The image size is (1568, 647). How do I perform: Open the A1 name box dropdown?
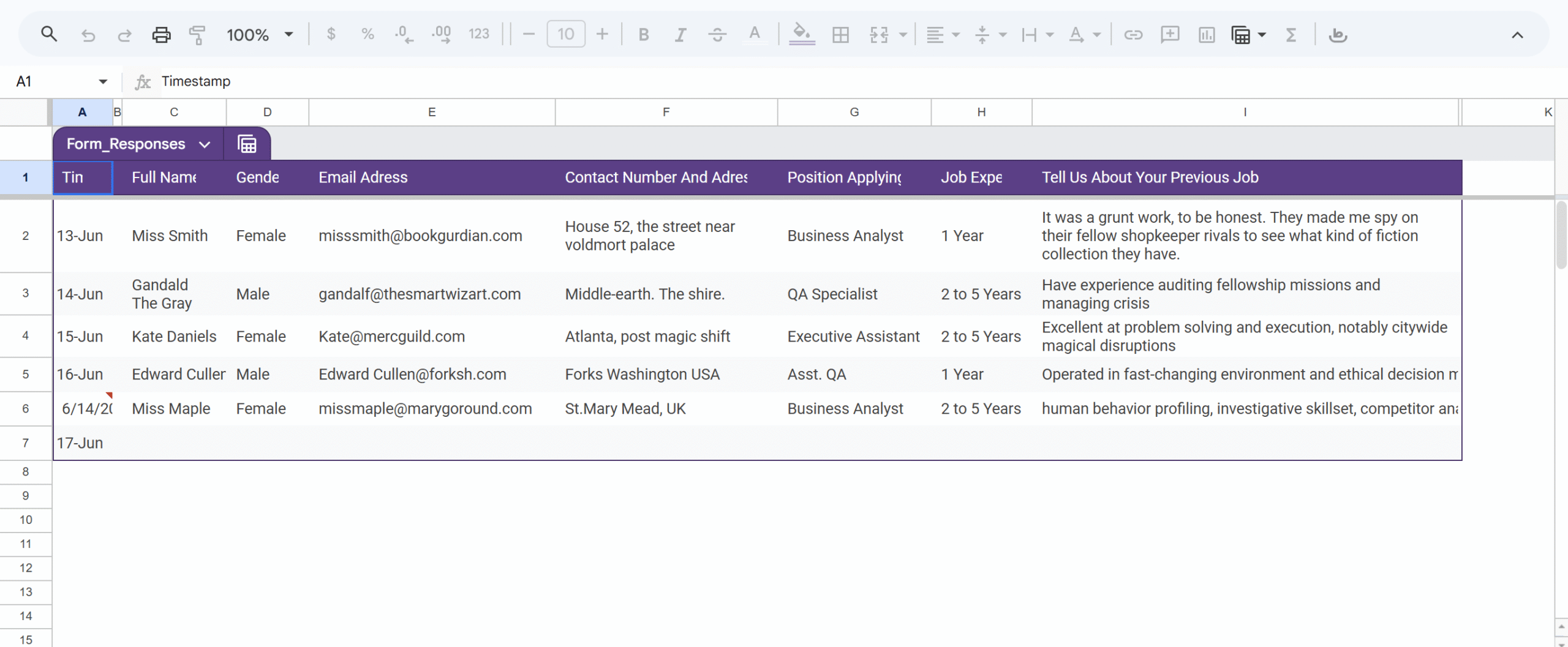point(102,81)
